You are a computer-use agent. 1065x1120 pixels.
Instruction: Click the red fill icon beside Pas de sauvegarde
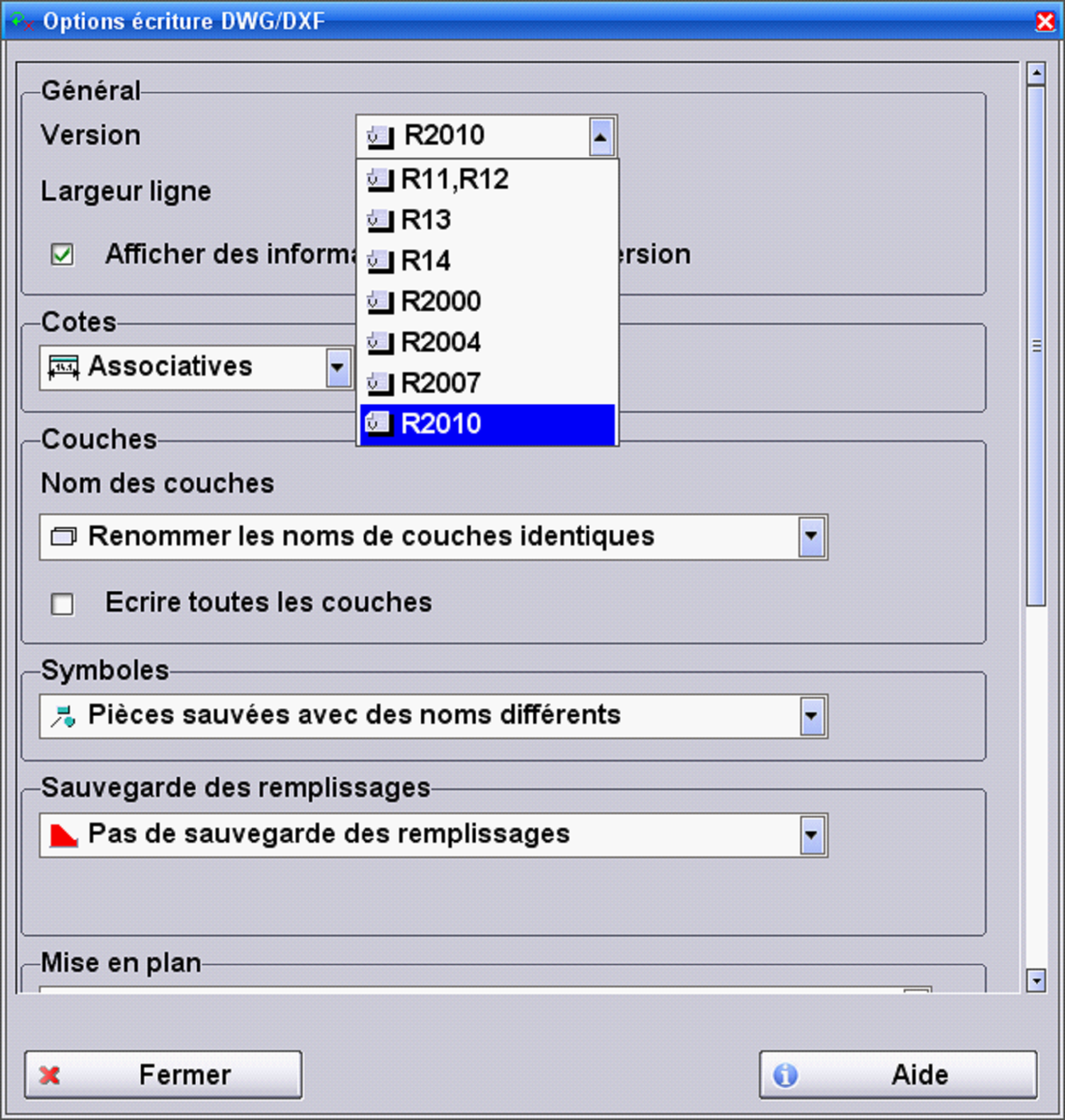pyautogui.click(x=63, y=835)
